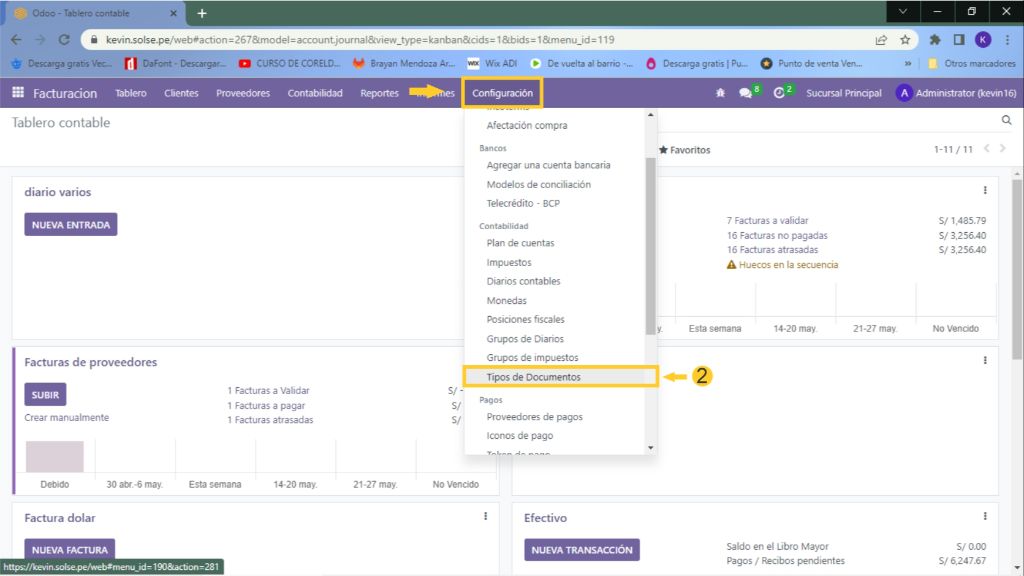Choose Plan de cuentas from Configuración menu
The width and height of the screenshot is (1024, 576).
click(x=520, y=243)
